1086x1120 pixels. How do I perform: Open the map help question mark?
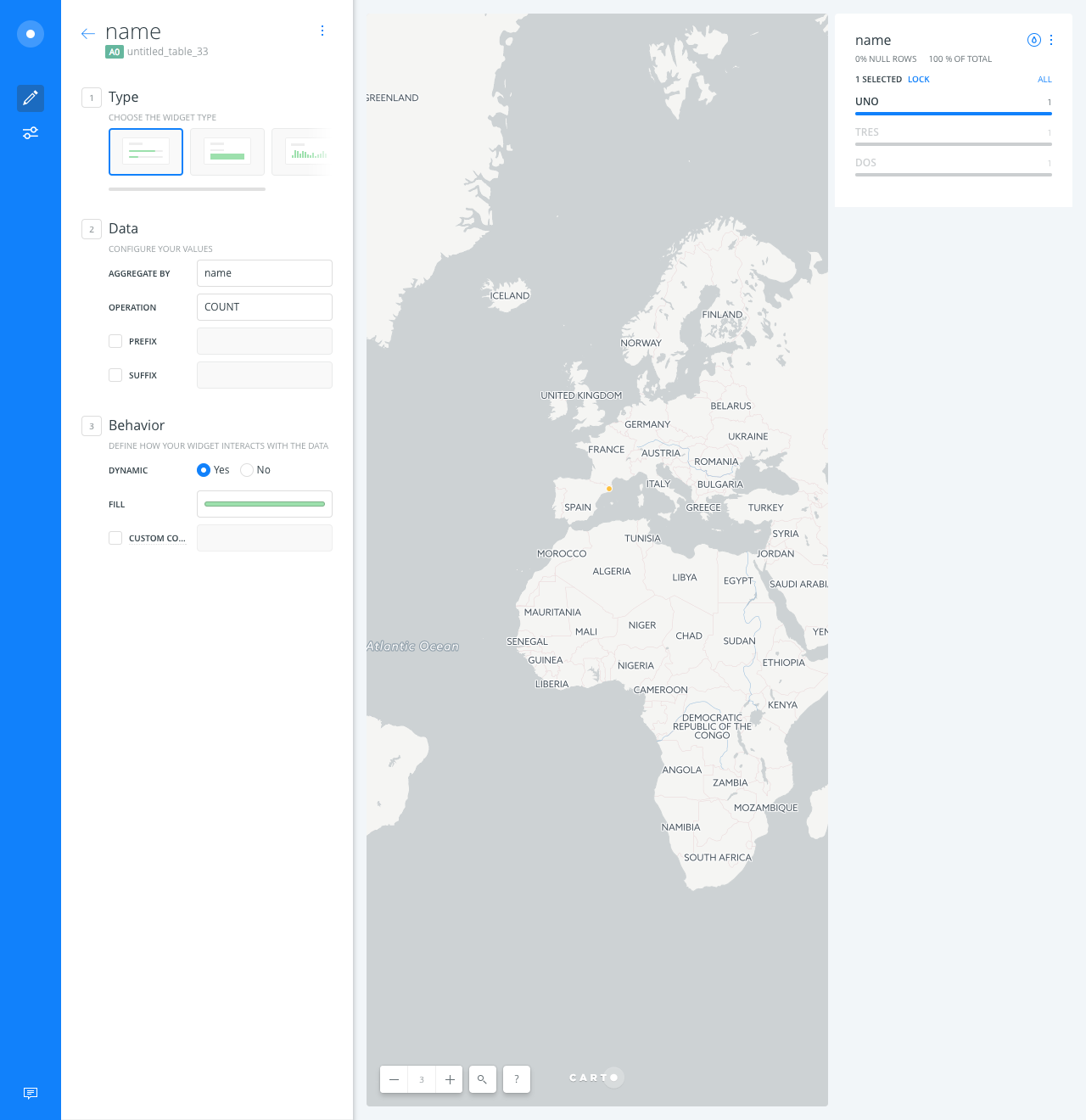pos(517,1079)
